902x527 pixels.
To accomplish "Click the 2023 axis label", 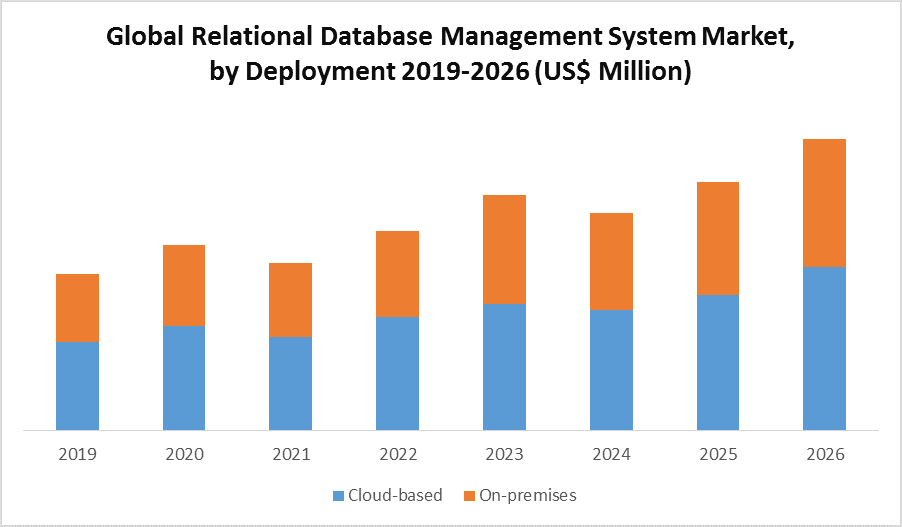I will 504,454.
